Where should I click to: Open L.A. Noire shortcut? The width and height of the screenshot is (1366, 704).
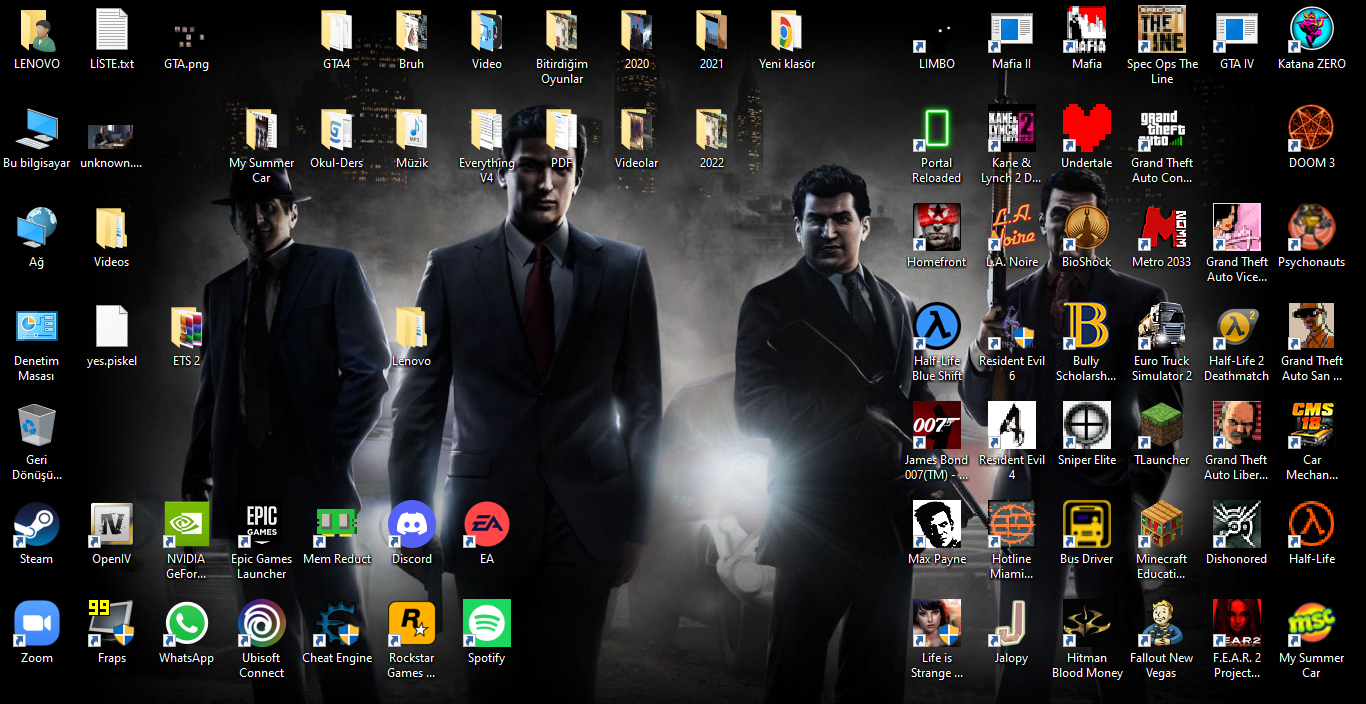pyautogui.click(x=1012, y=228)
